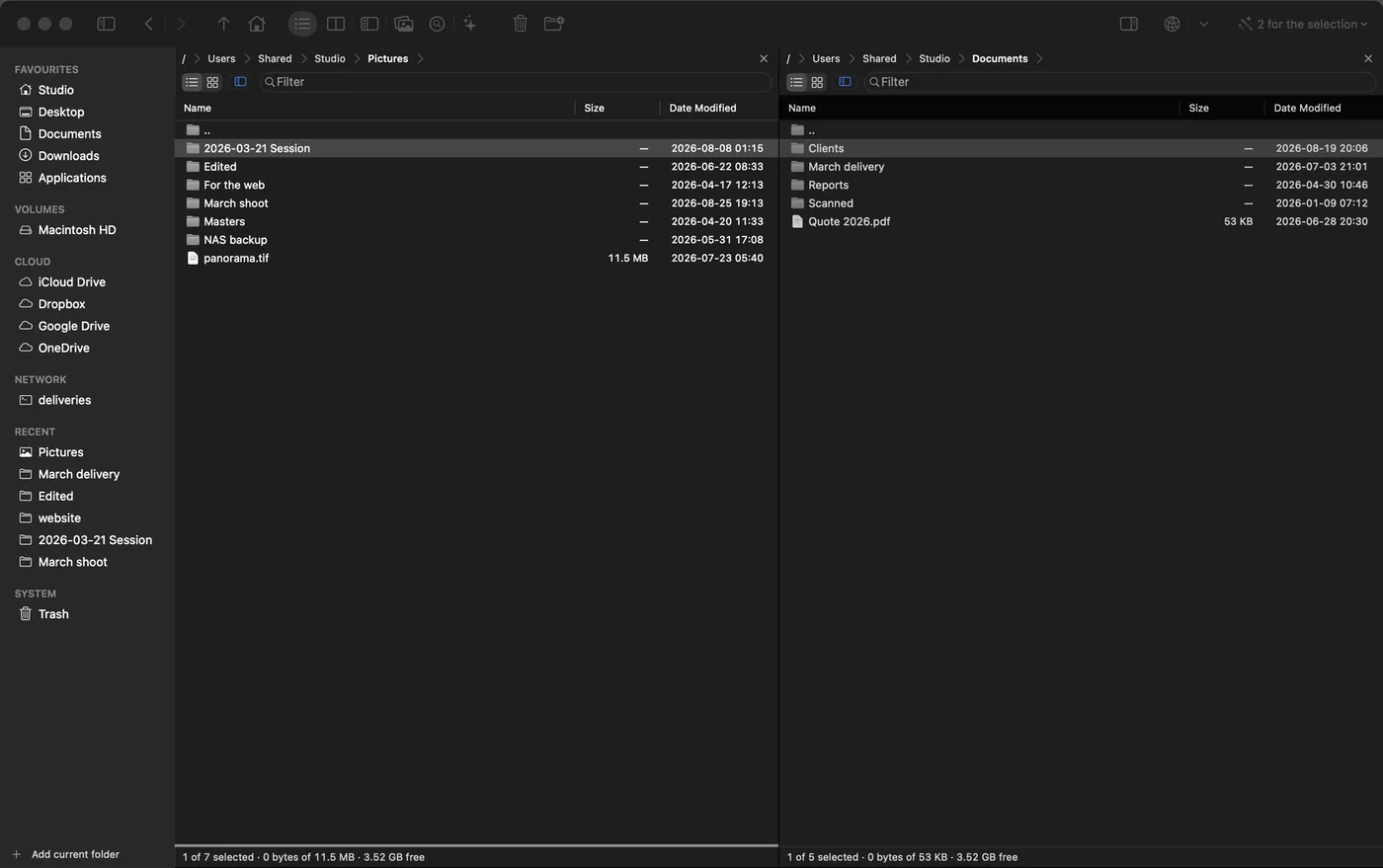Select the Clients folder in Documents pane

(x=1081, y=148)
